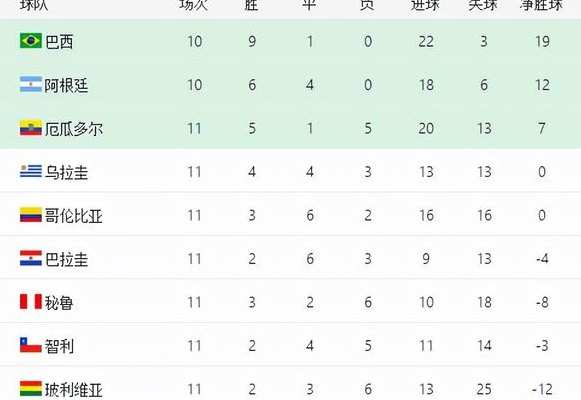Open the 哥伦比亚 team page
Image resolution: width=581 pixels, height=400 pixels.
pos(74,216)
